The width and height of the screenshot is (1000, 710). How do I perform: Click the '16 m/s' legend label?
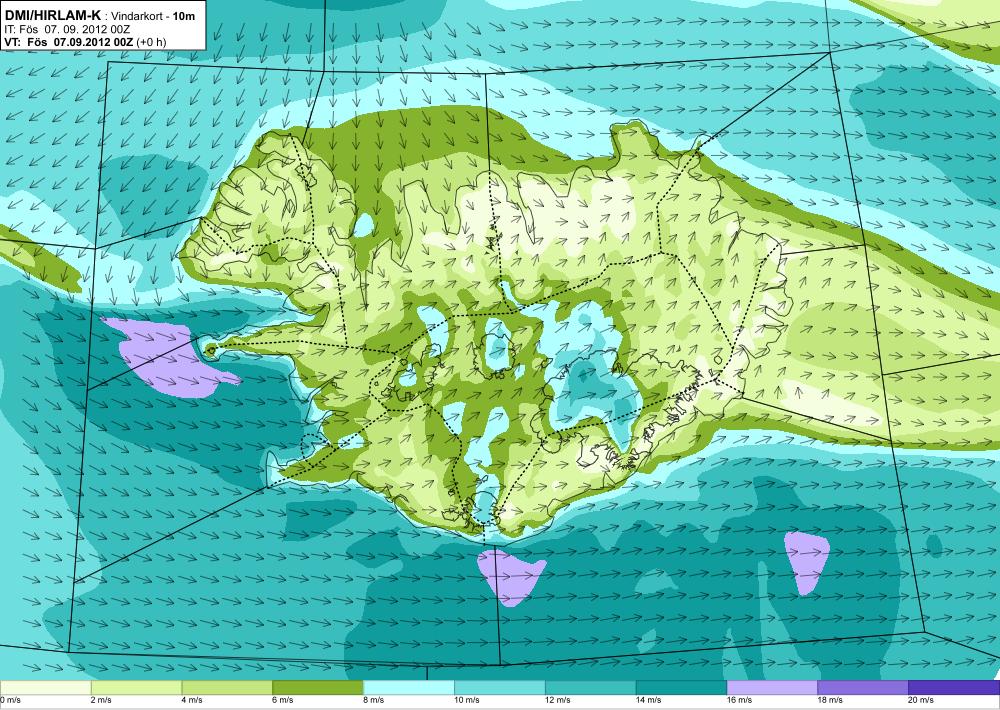pyautogui.click(x=740, y=700)
